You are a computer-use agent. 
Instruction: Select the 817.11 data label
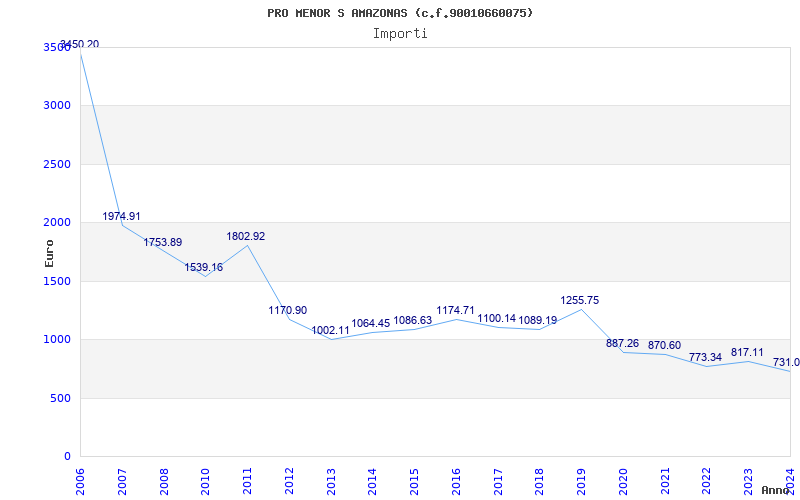click(747, 352)
